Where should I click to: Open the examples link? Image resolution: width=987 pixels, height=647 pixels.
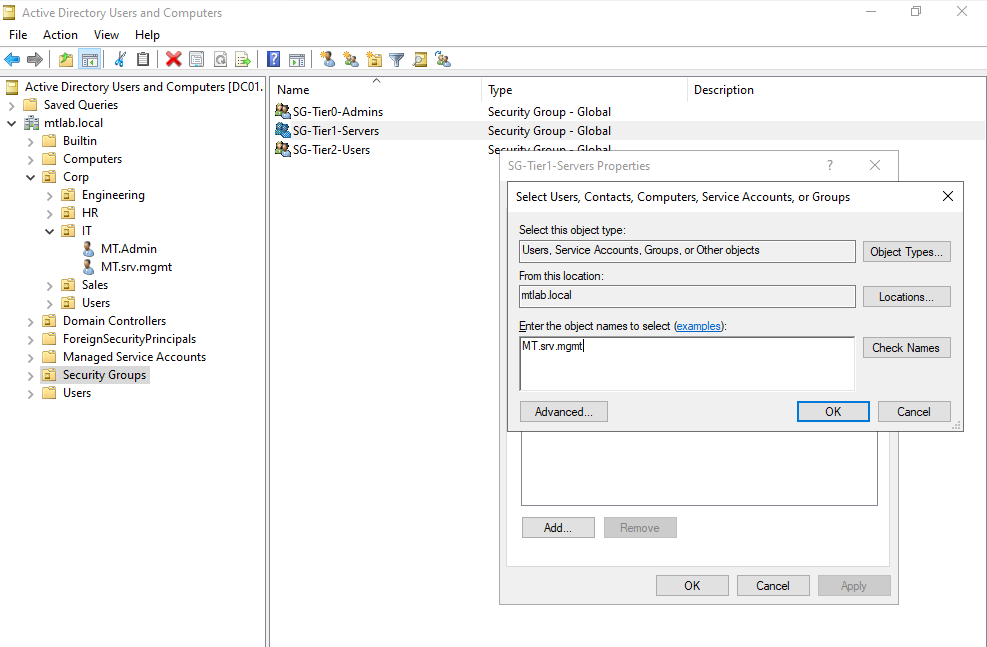click(x=698, y=326)
